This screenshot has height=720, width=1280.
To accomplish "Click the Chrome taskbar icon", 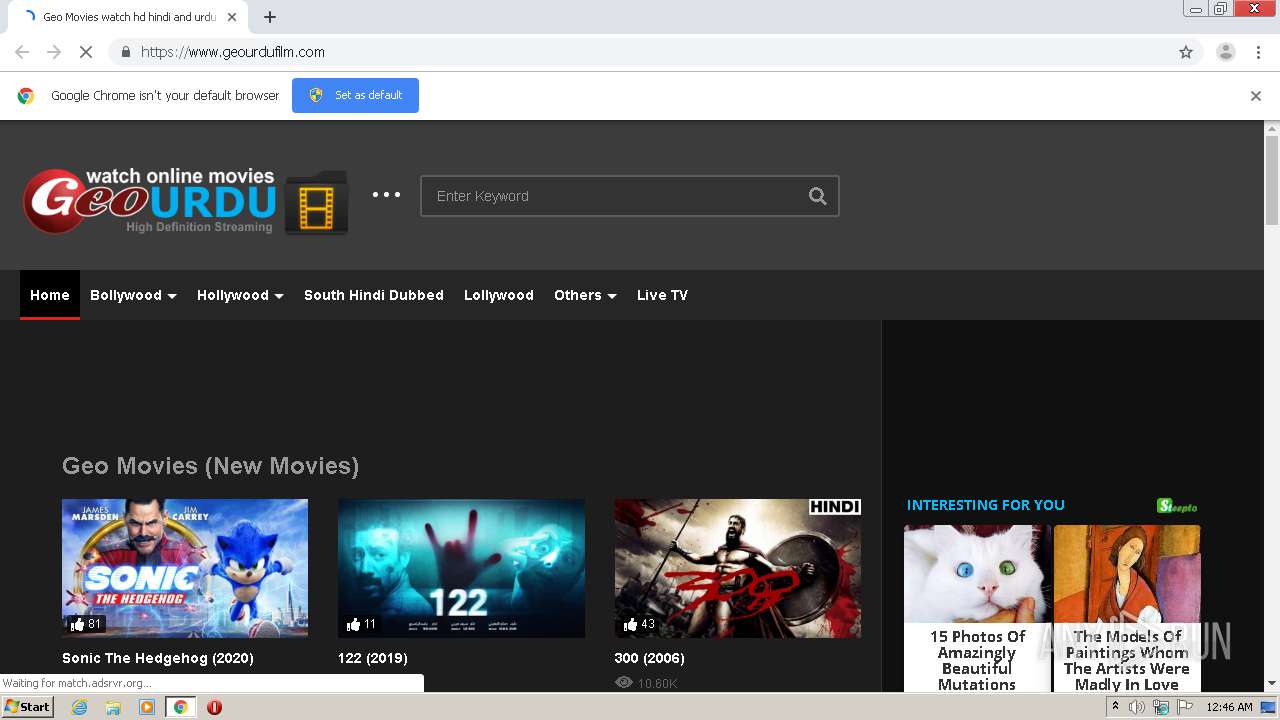I will [x=180, y=707].
